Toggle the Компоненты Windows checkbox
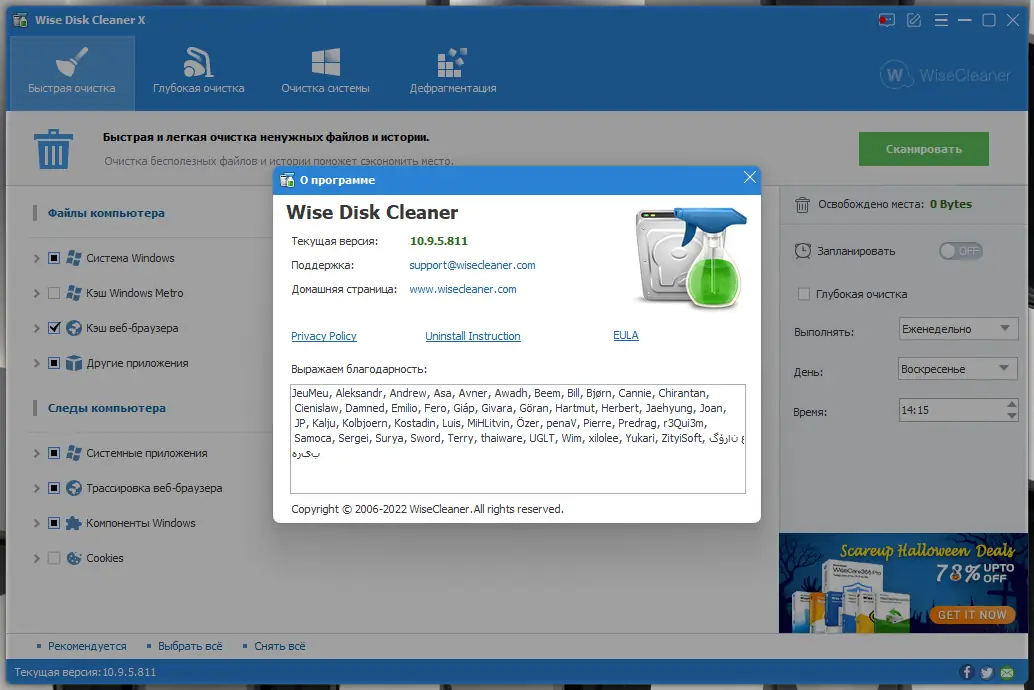This screenshot has width=1034, height=690. tap(54, 523)
